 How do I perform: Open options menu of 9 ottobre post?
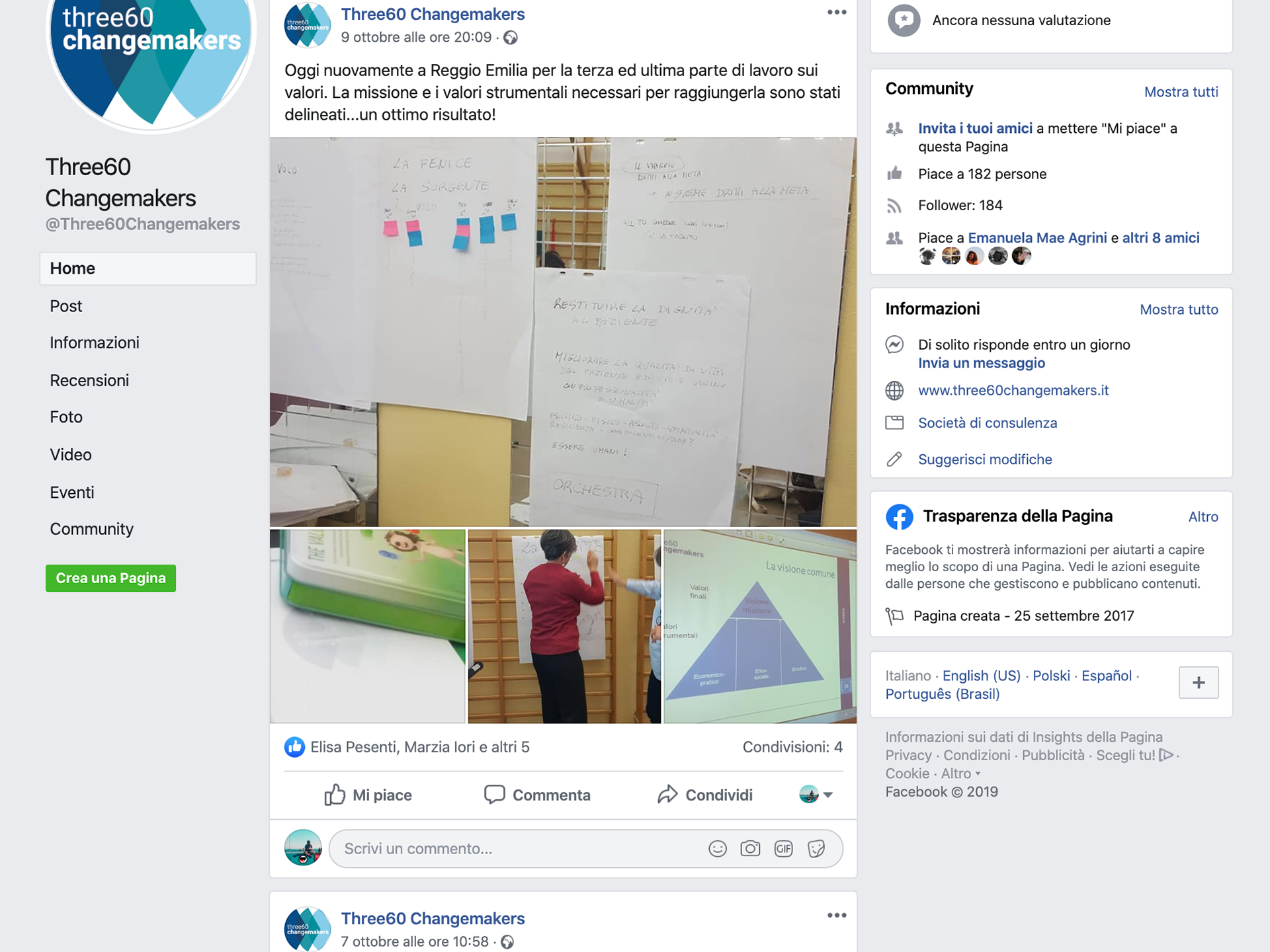(x=837, y=13)
